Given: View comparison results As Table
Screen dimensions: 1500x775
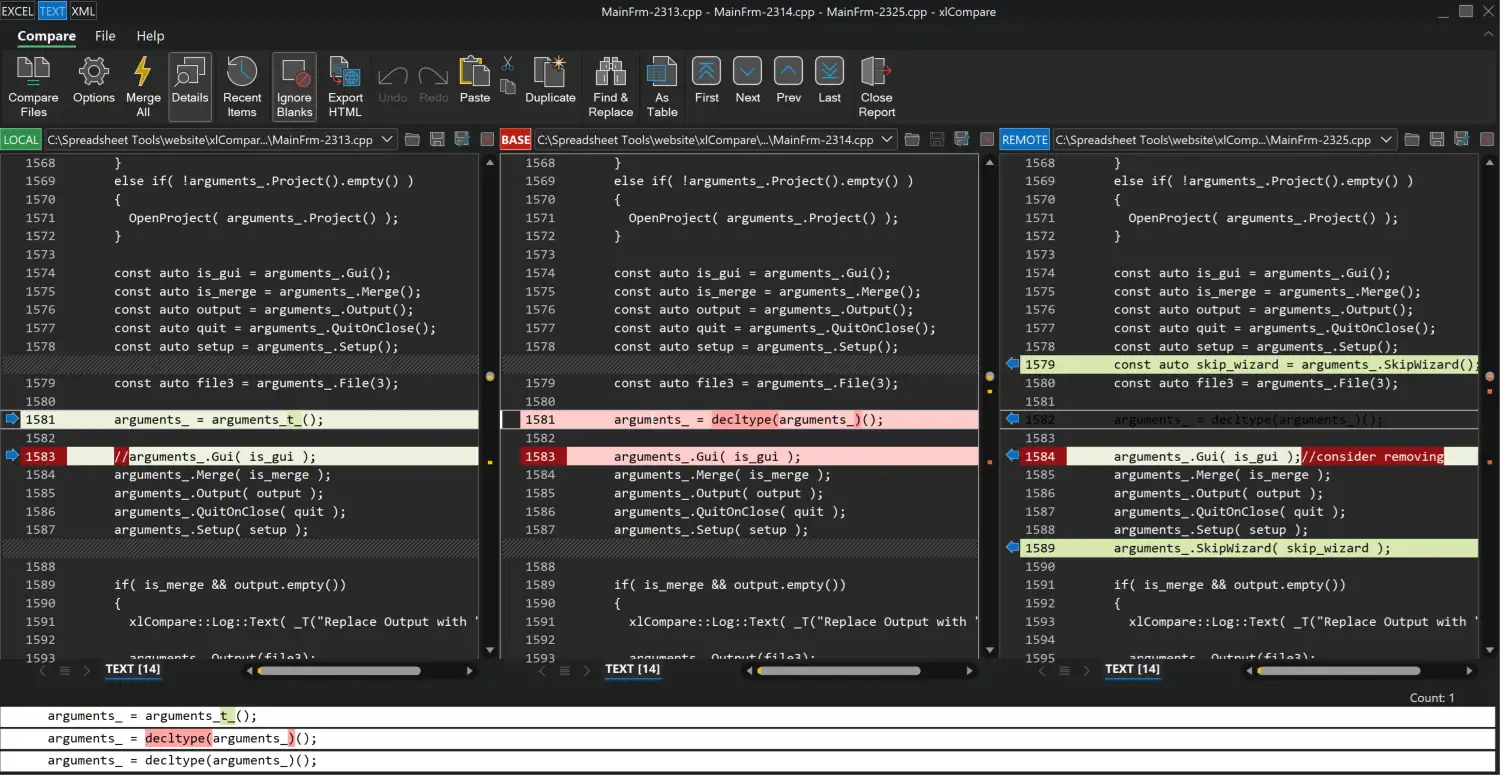Looking at the screenshot, I should [x=661, y=85].
